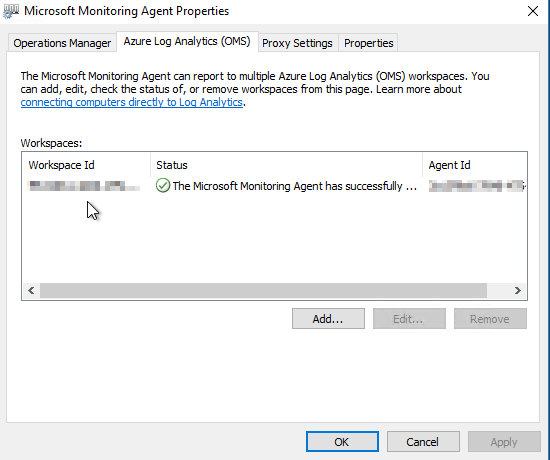Click the right scroll arrow in workspaces list
The image size is (550, 460).
tap(518, 290)
